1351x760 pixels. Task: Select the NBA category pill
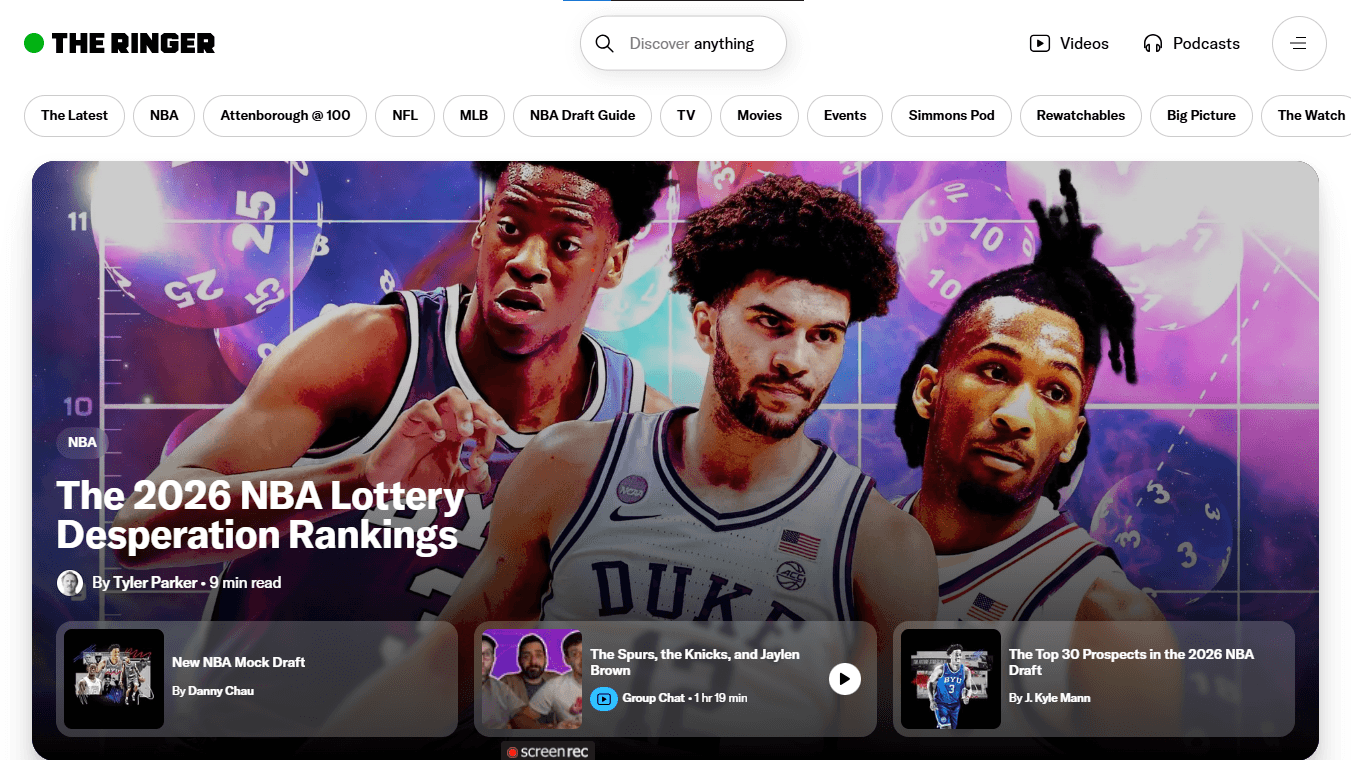tap(164, 116)
